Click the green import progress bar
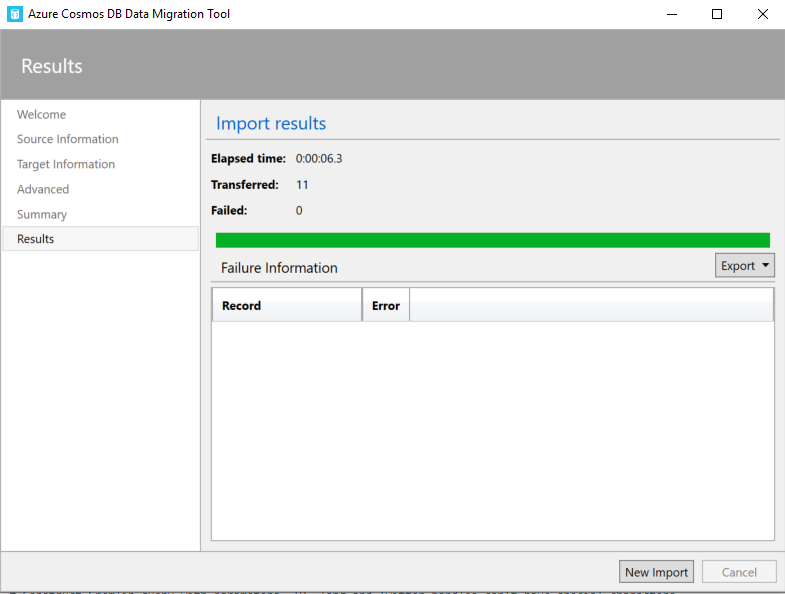Image resolution: width=785 pixels, height=594 pixels. 493,240
